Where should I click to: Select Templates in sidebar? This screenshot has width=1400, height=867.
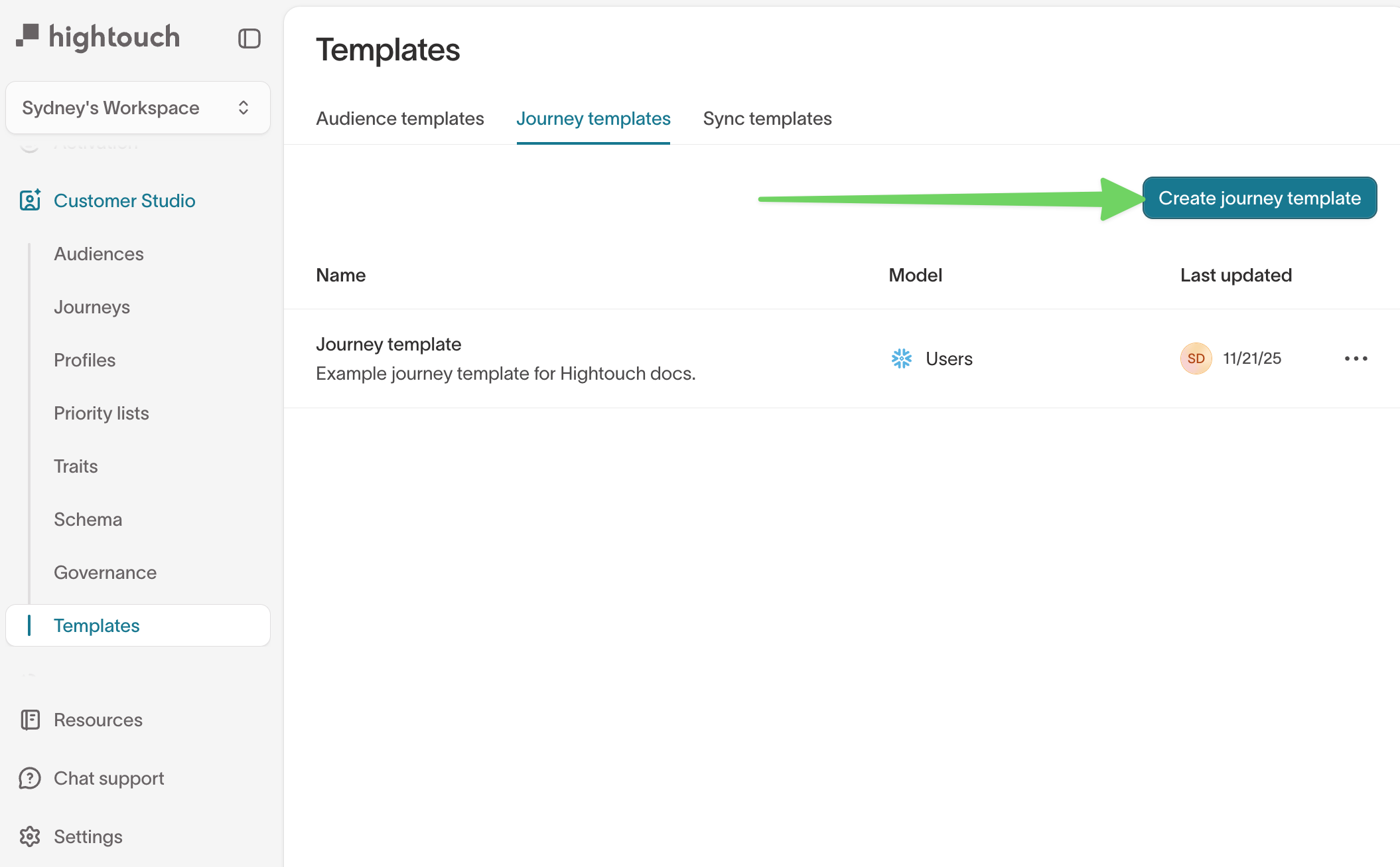(138, 625)
